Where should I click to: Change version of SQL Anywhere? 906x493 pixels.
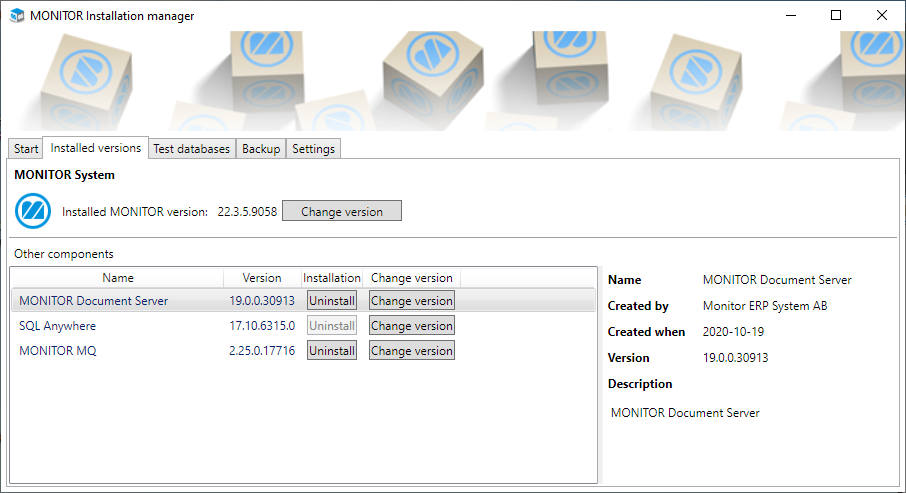pyautogui.click(x=411, y=326)
